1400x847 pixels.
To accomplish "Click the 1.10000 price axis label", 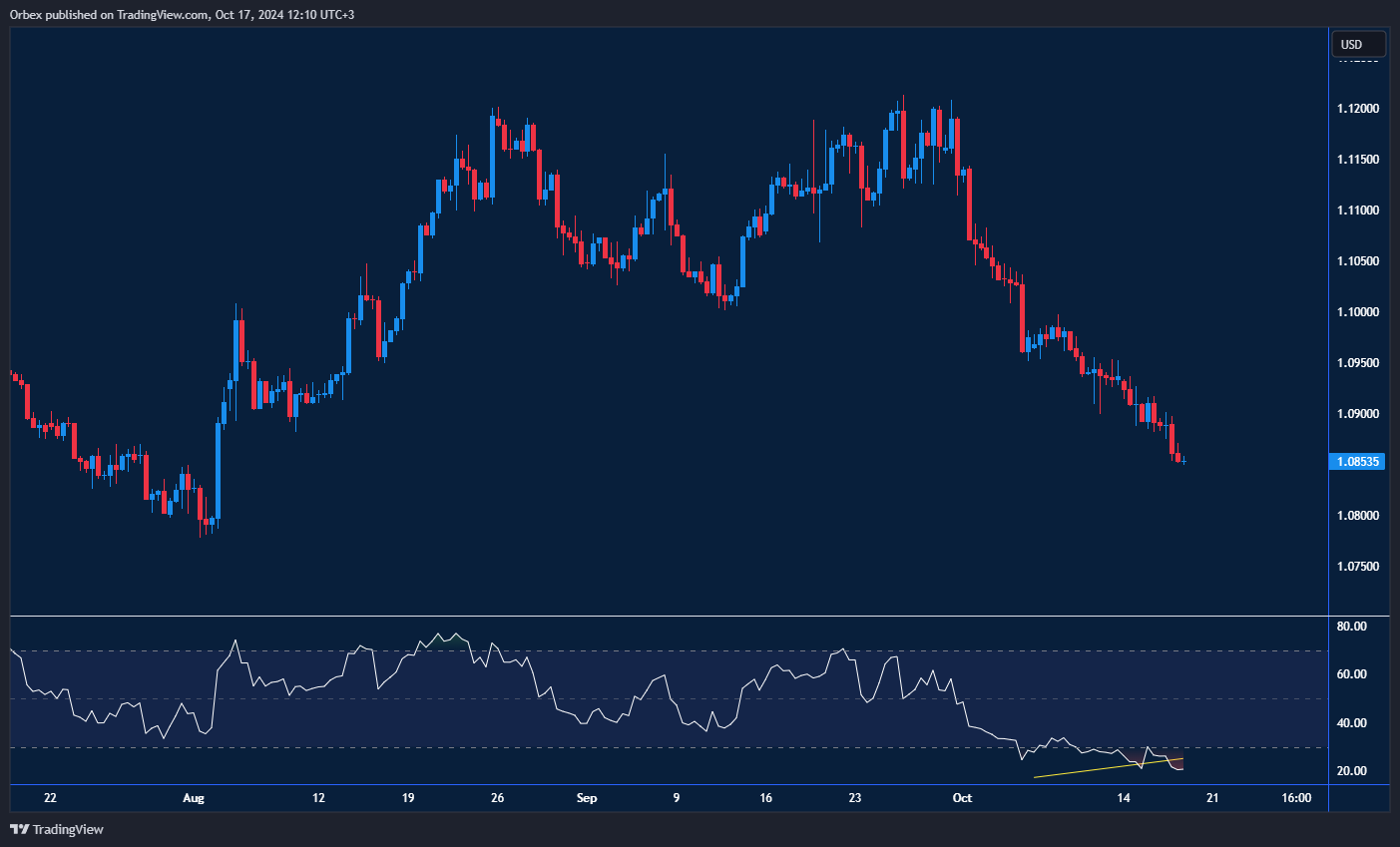I will pyautogui.click(x=1359, y=312).
